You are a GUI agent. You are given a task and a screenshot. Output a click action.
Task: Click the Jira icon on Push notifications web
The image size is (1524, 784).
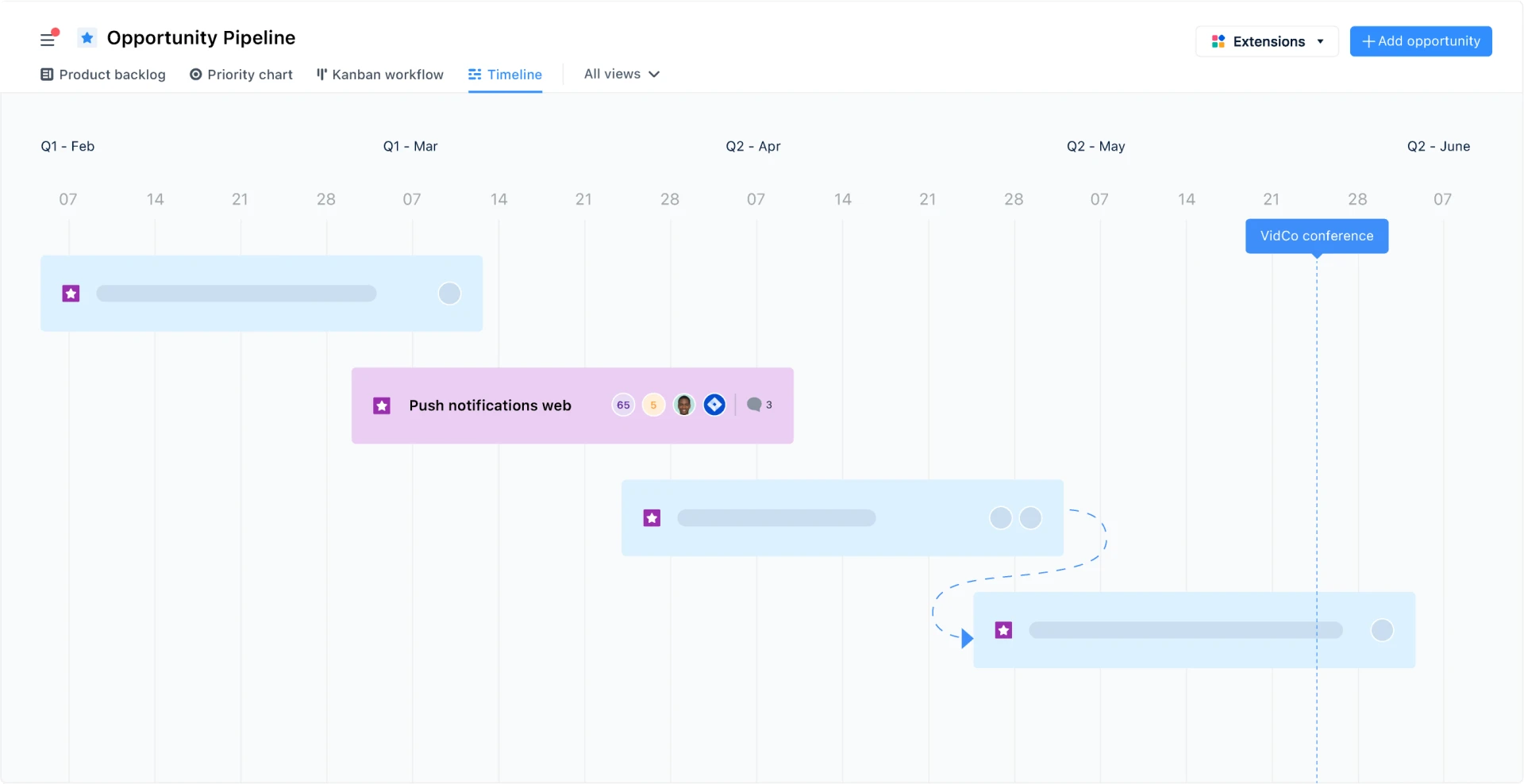point(714,405)
